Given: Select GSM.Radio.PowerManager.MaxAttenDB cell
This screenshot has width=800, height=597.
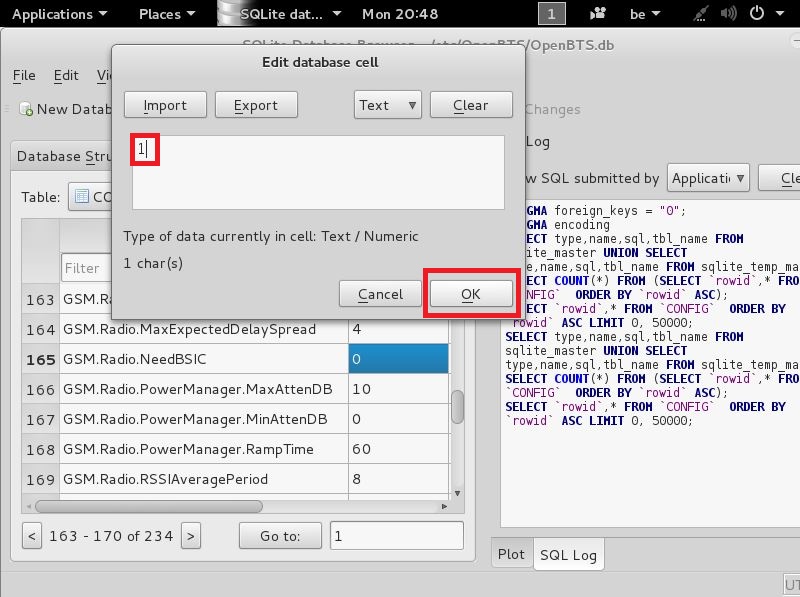Looking at the screenshot, I should (204, 389).
